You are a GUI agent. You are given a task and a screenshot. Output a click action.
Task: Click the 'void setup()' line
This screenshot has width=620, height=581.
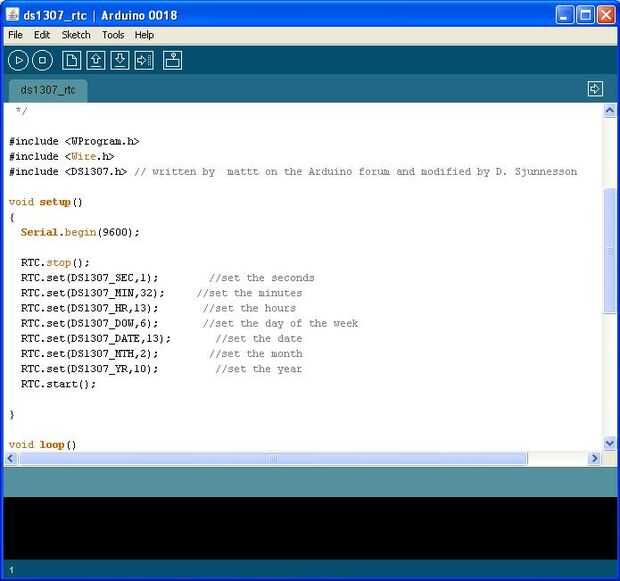click(45, 202)
